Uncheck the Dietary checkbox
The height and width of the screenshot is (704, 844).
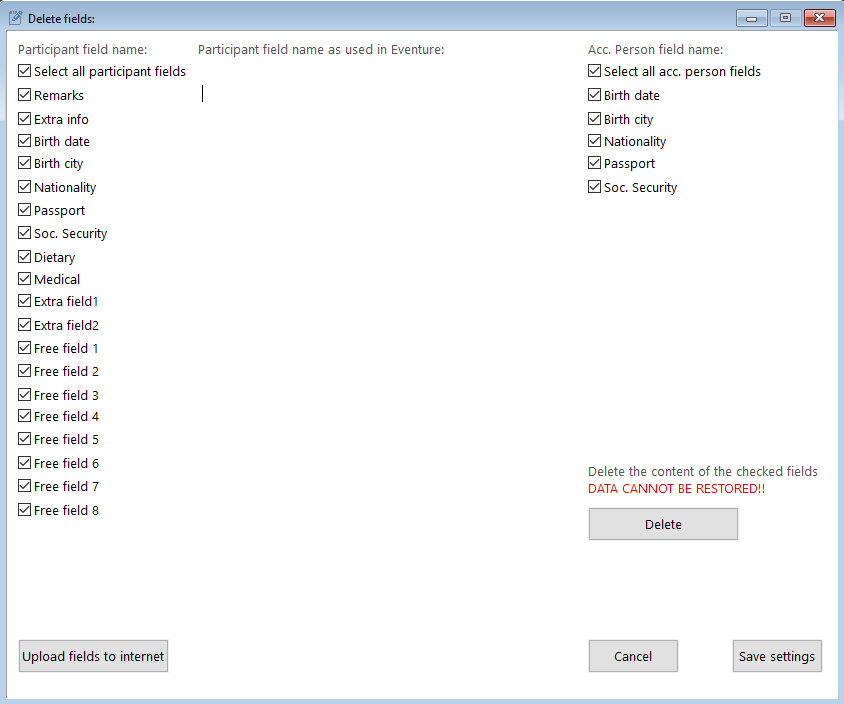[25, 257]
